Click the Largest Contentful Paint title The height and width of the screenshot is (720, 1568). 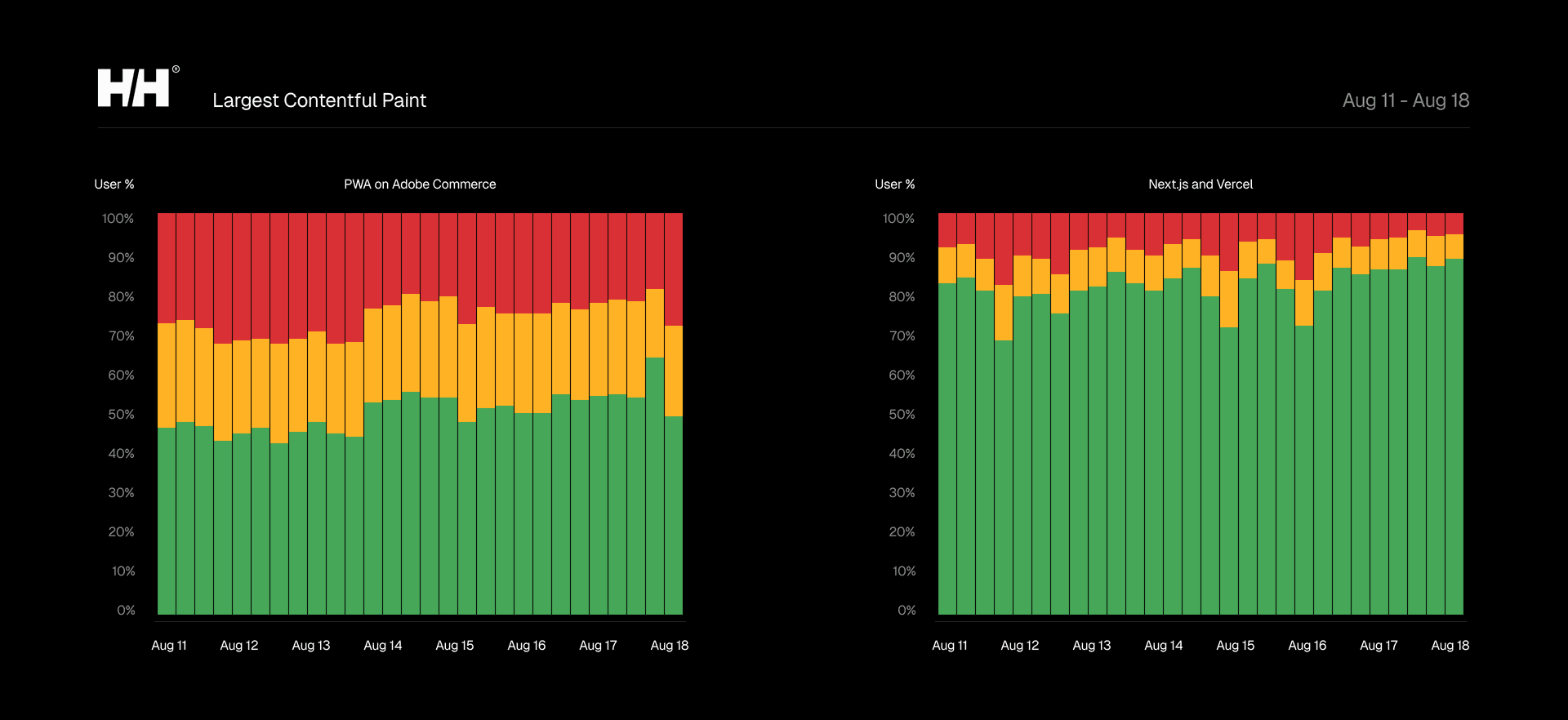[318, 100]
